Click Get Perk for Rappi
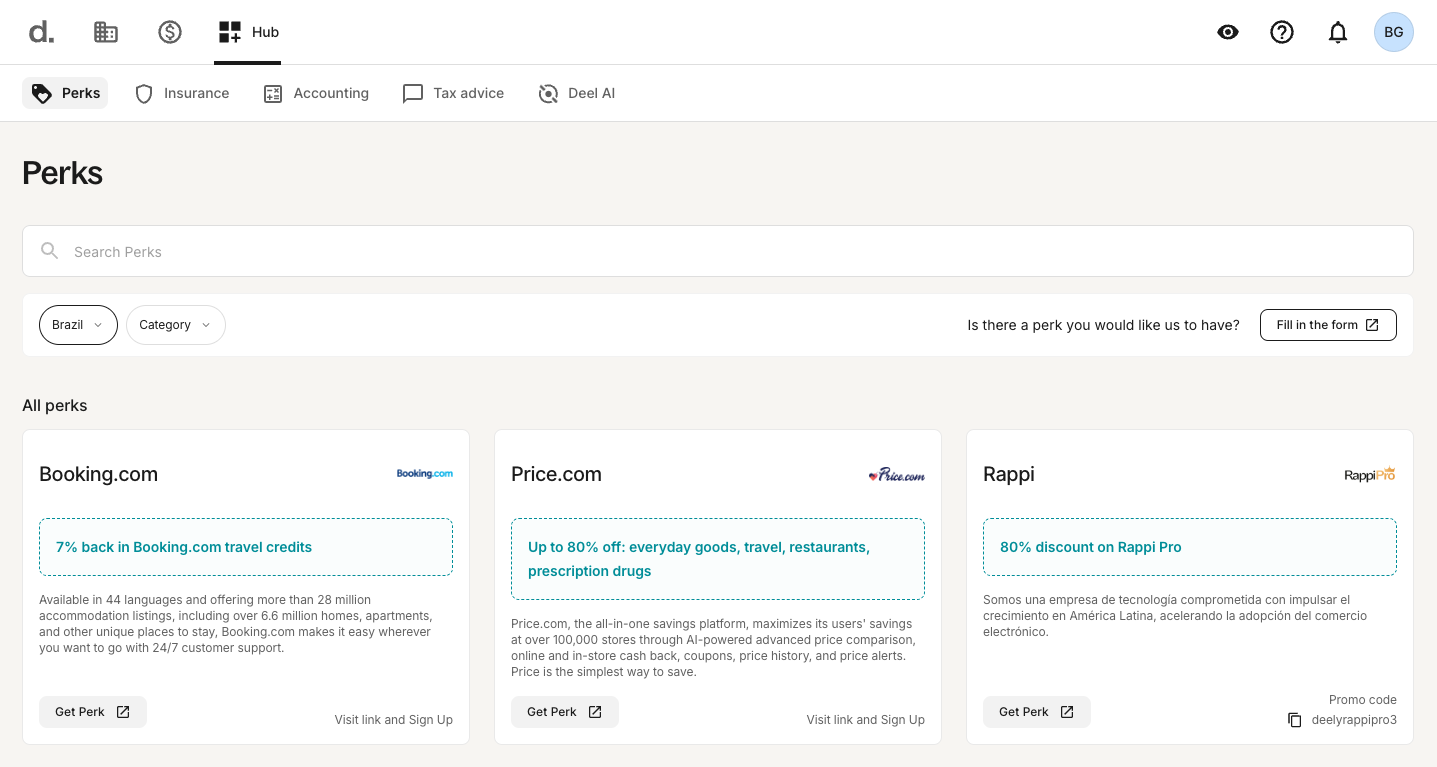1437x767 pixels. pyautogui.click(x=1037, y=712)
